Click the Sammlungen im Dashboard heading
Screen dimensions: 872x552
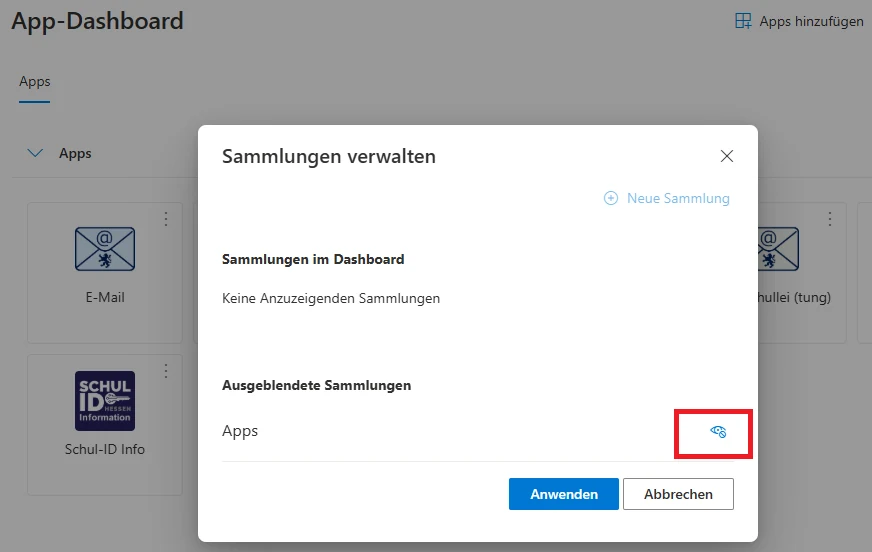pyautogui.click(x=313, y=259)
